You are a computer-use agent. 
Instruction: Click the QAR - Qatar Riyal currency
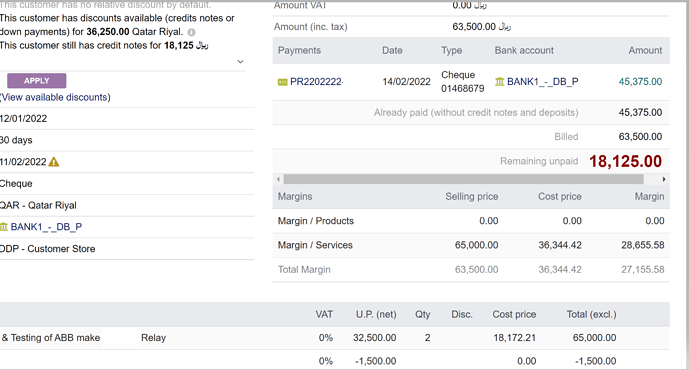tap(38, 205)
